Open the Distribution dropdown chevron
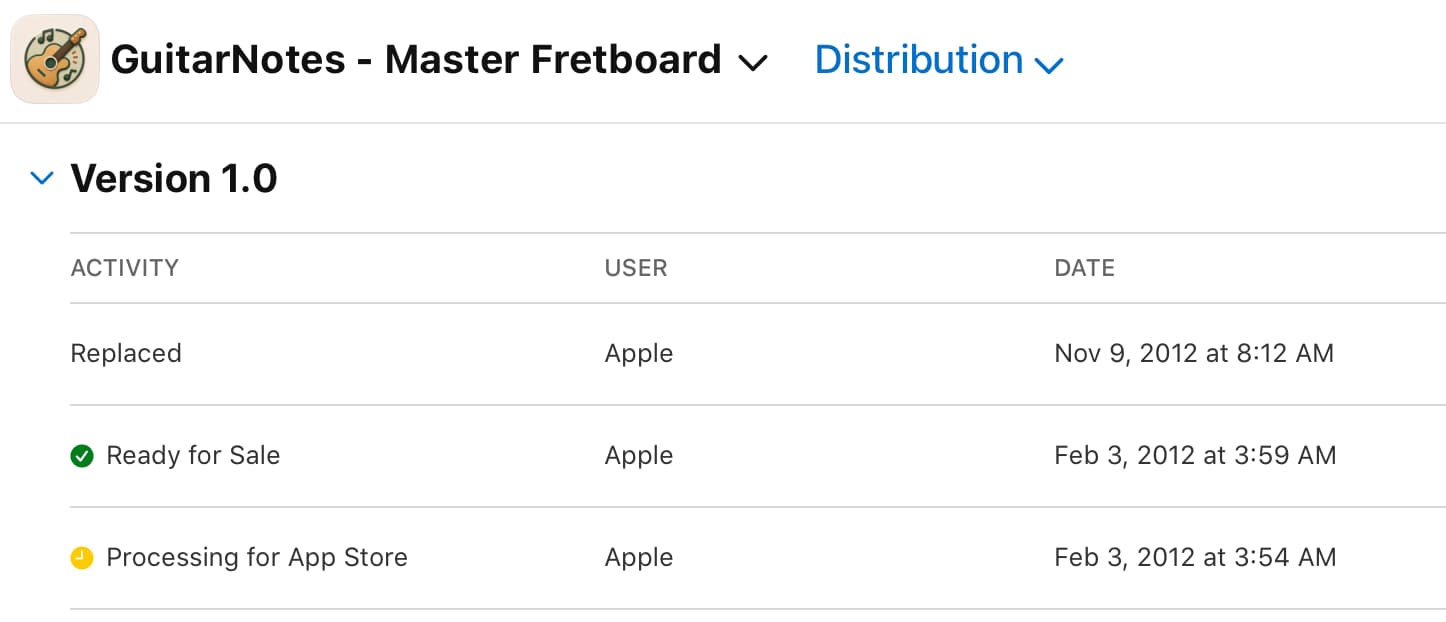Viewport: 1446px width, 622px height. click(x=1048, y=66)
